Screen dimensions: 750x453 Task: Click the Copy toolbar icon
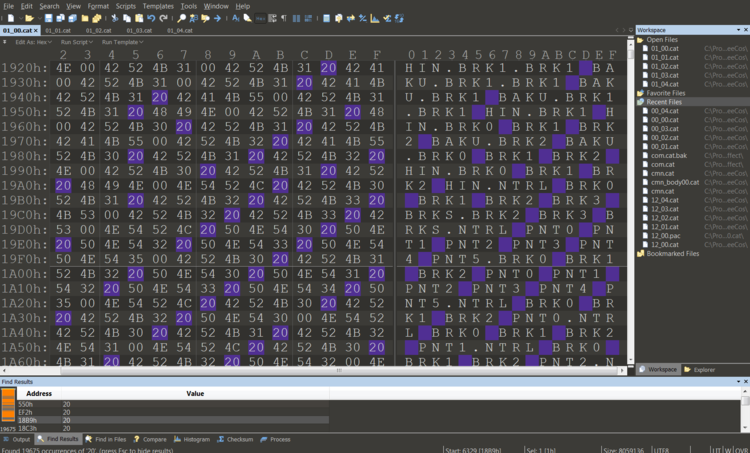[127, 18]
